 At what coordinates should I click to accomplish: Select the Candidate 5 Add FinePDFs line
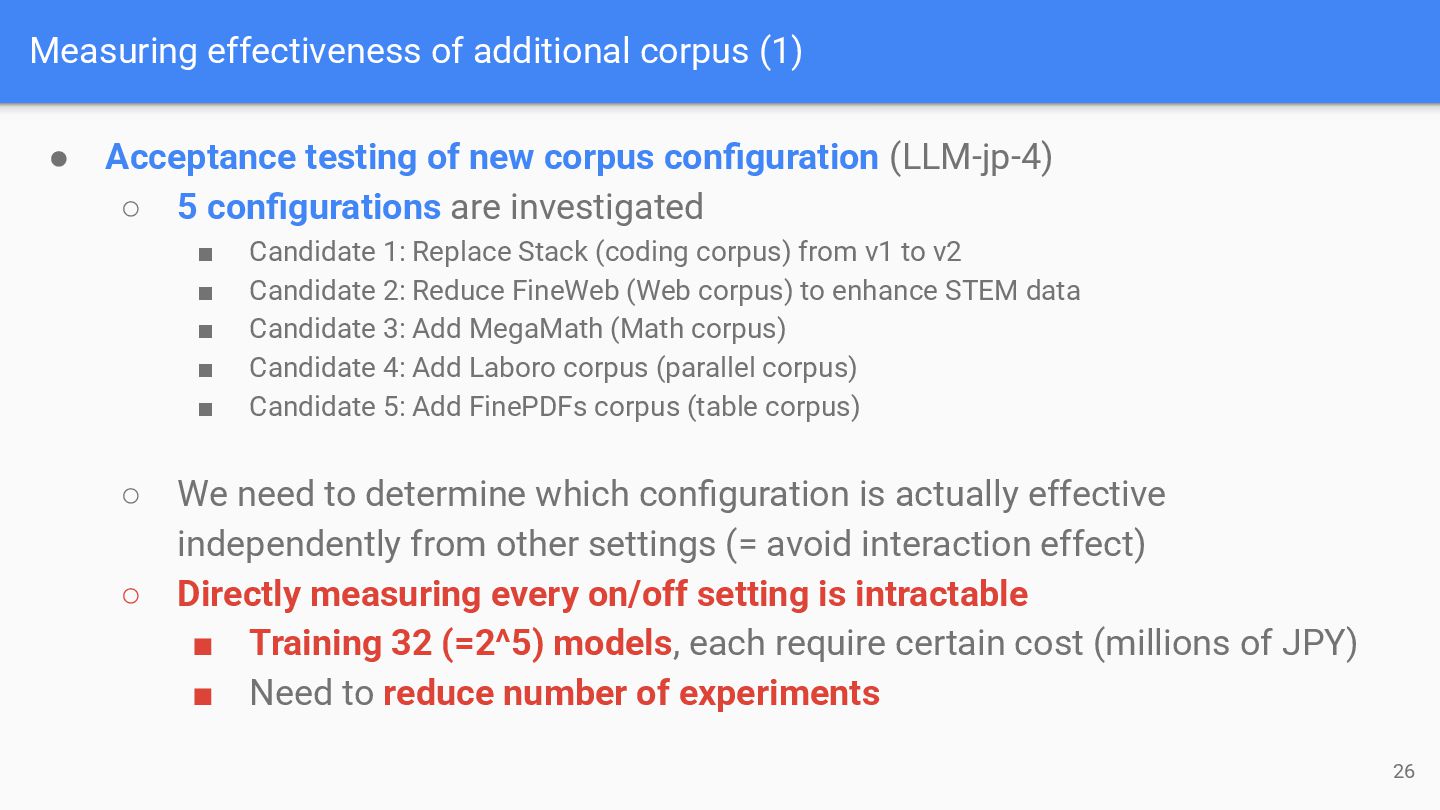554,407
